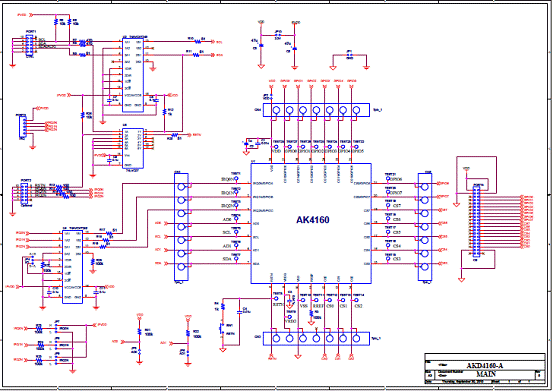Click the 47u capacitor C5 symbol
553x391 pixels.
pyautogui.click(x=261, y=46)
